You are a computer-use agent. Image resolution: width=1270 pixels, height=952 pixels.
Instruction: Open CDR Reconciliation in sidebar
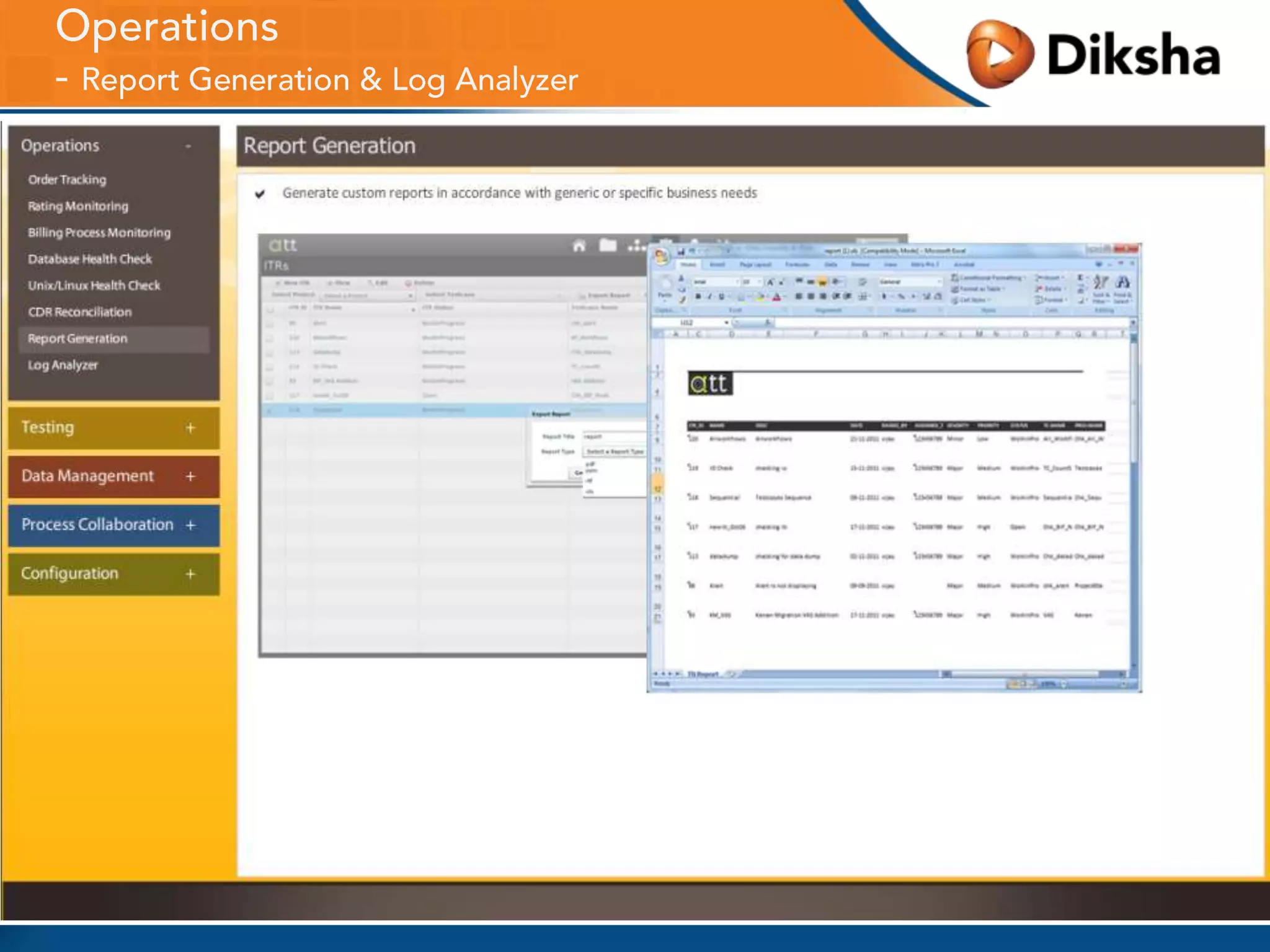[80, 312]
